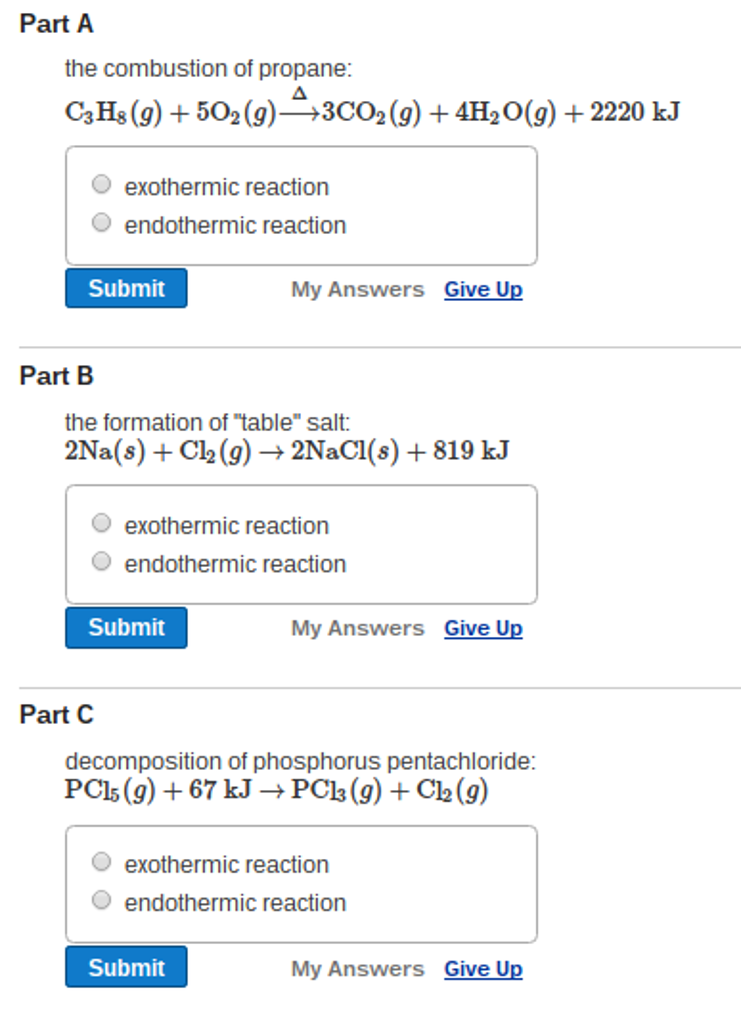The width and height of the screenshot is (741, 1024).
Task: Select "exothermic reaction" for Part B
Action: pyautogui.click(x=101, y=522)
